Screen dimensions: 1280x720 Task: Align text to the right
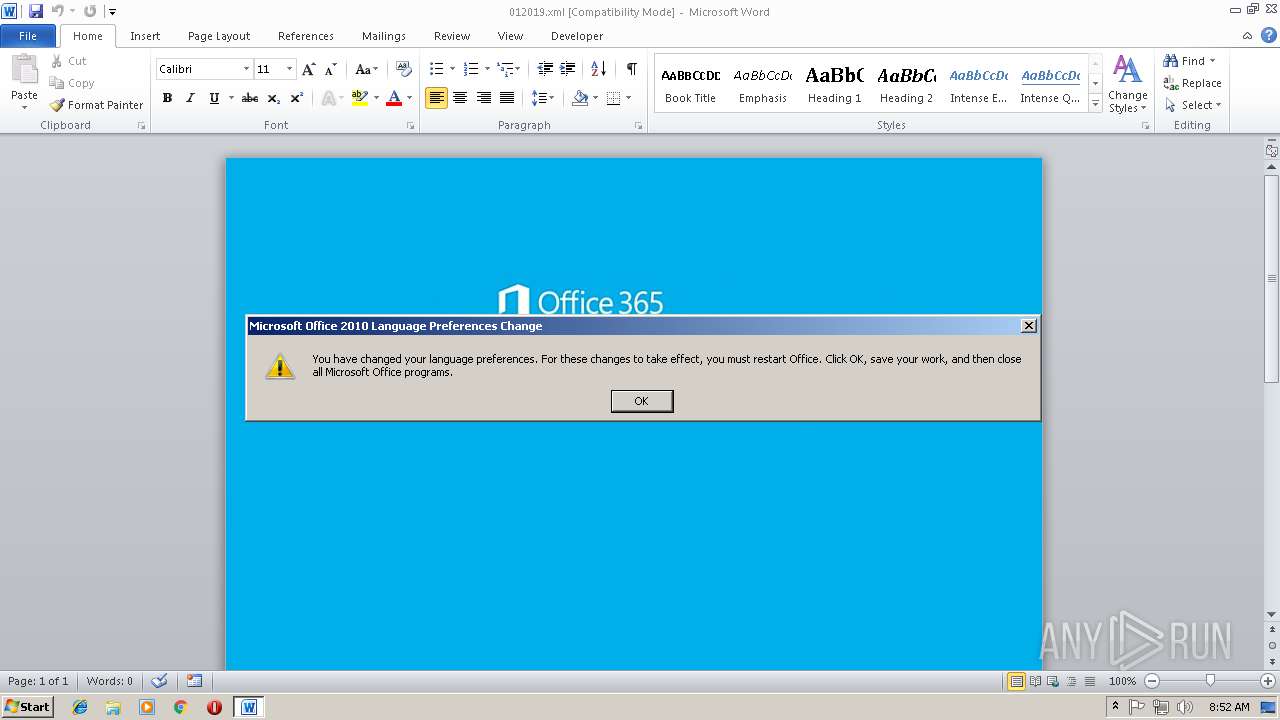click(484, 98)
